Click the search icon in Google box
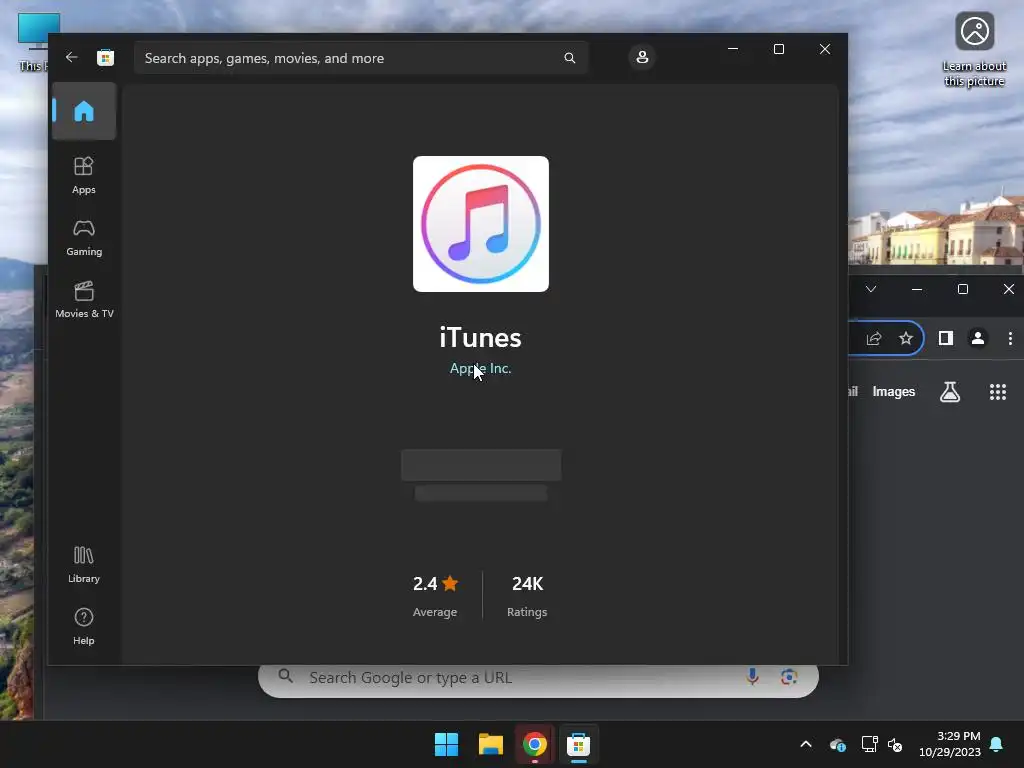 [x=285, y=676]
